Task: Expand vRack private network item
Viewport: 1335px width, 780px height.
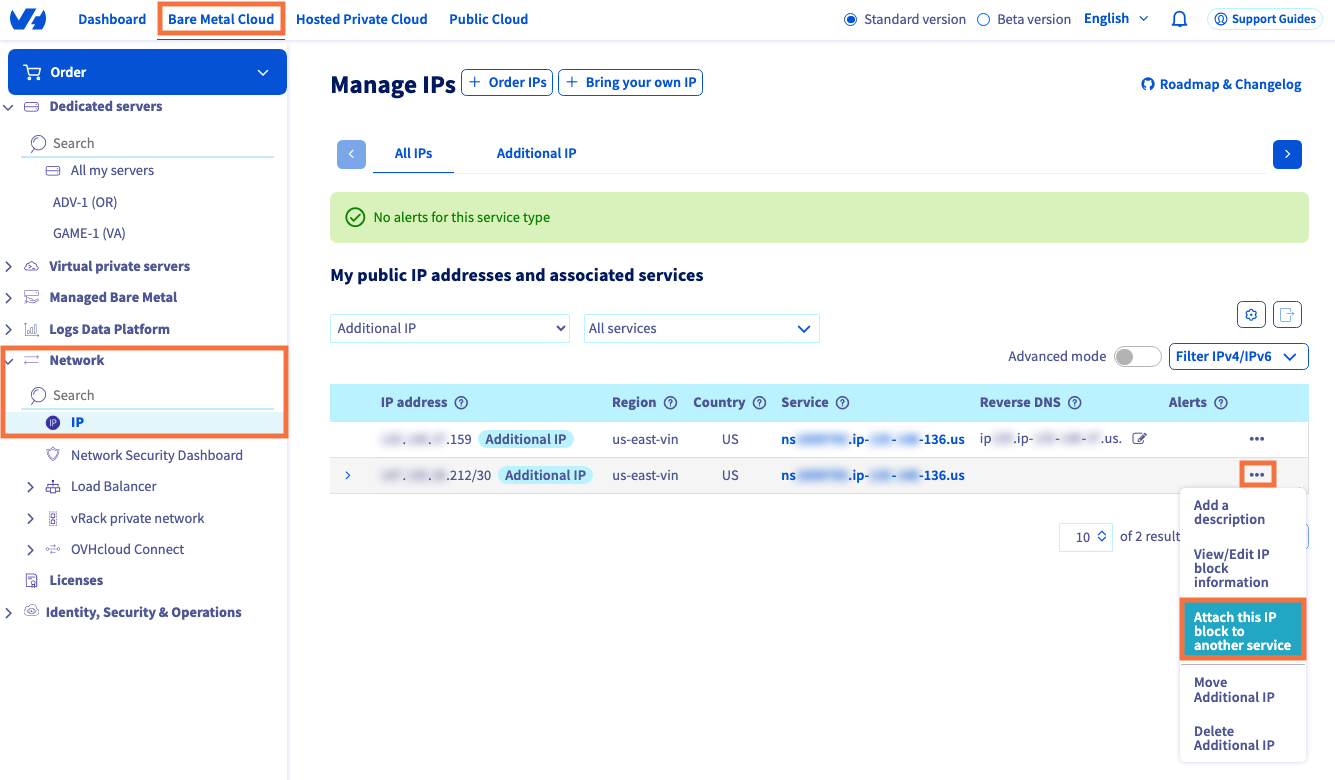Action: pos(30,519)
